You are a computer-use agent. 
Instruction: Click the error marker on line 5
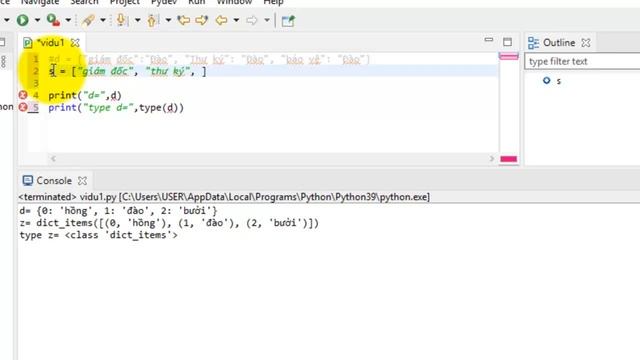23,107
